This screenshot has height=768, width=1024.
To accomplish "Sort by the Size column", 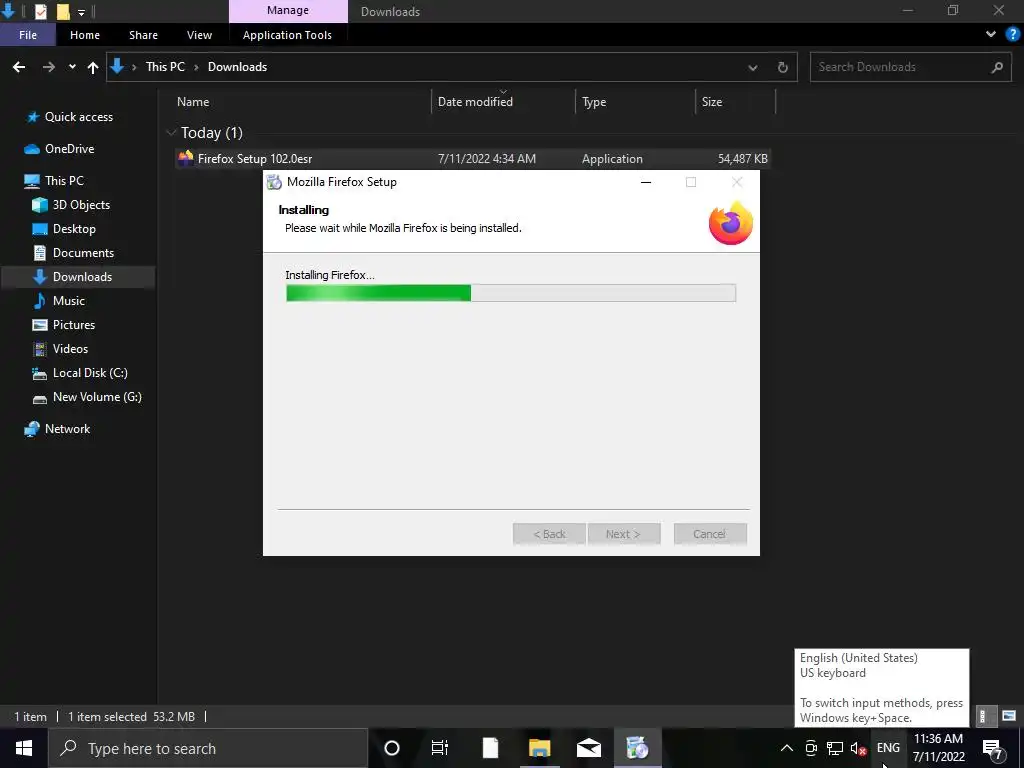I will click(x=735, y=102).
